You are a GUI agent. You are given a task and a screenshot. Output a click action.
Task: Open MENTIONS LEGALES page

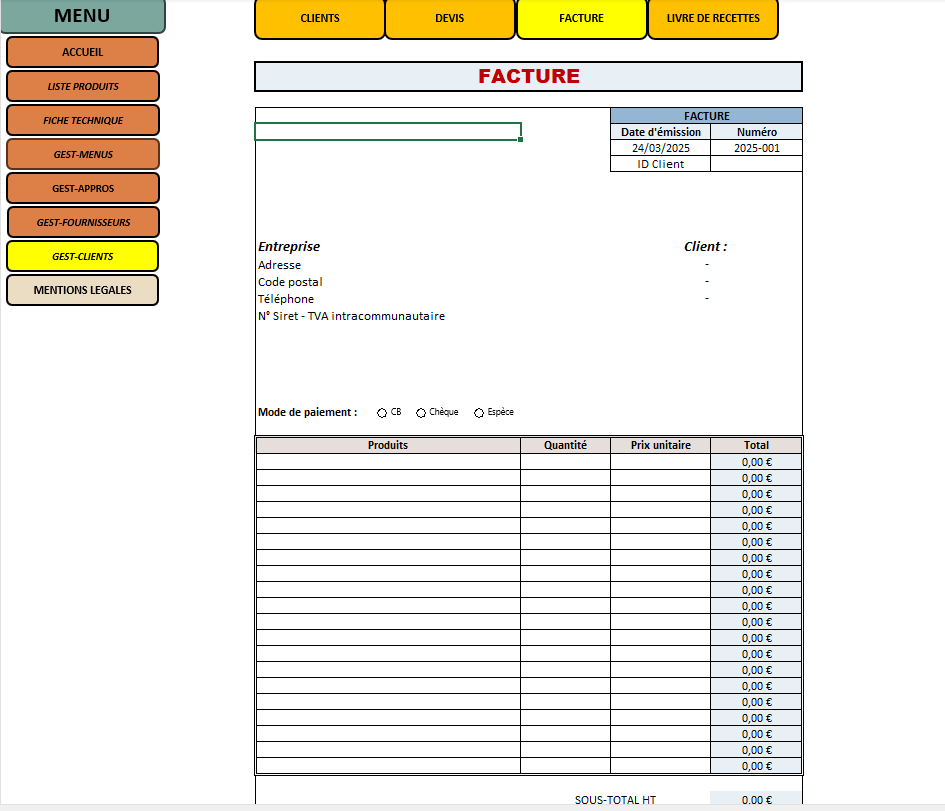(x=83, y=290)
